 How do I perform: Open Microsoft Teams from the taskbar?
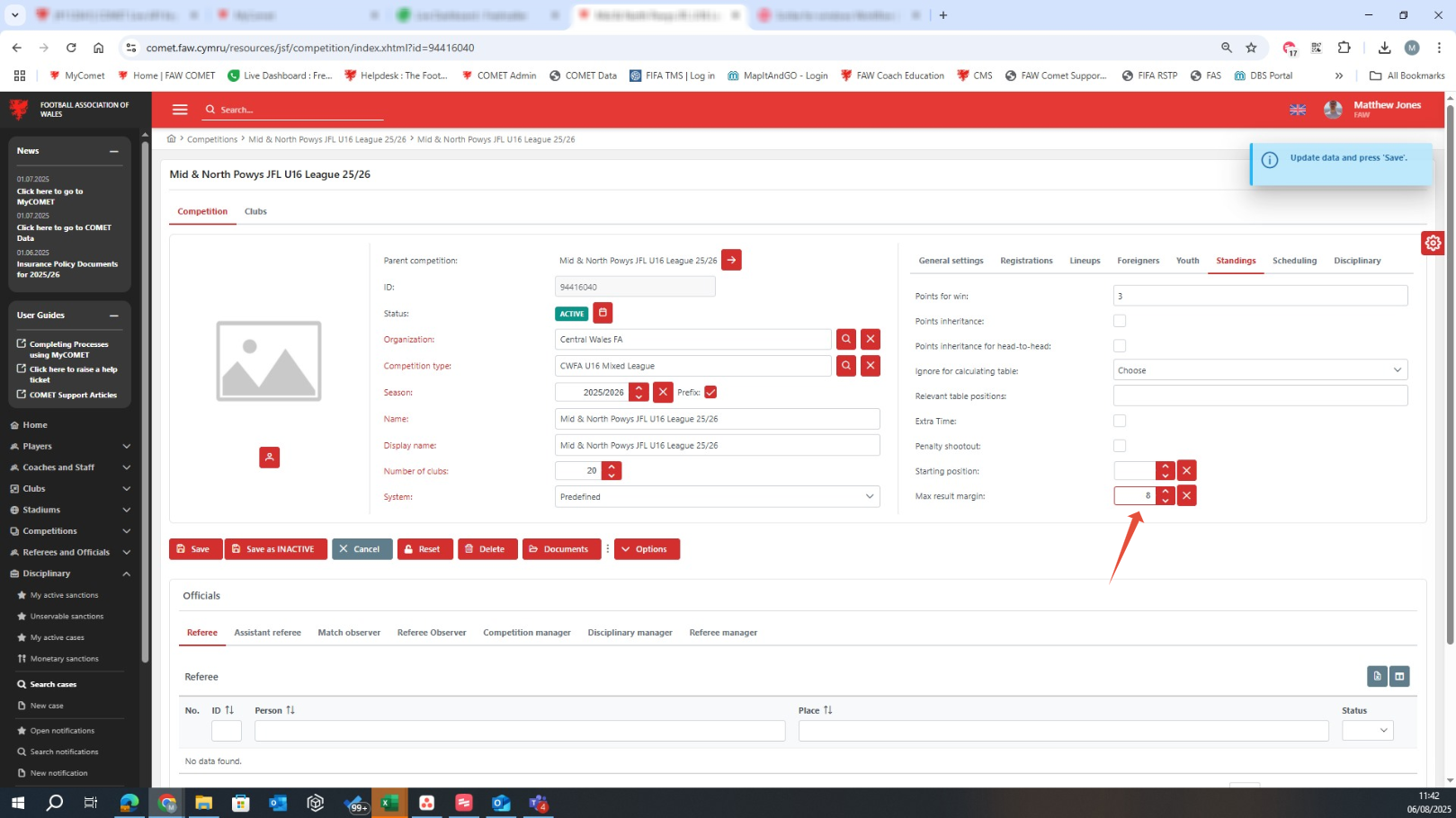click(x=539, y=803)
